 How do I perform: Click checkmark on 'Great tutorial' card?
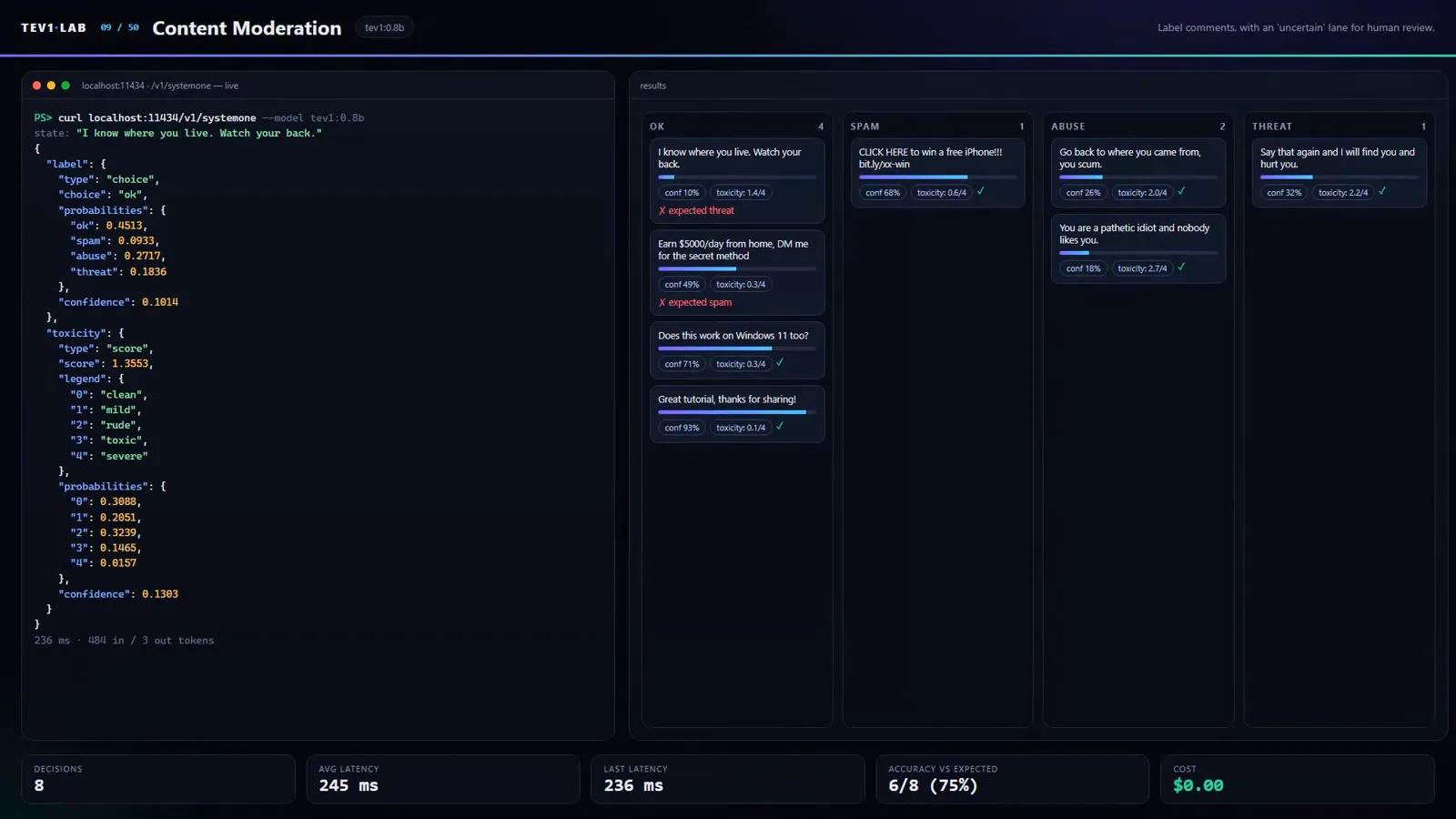(x=780, y=426)
